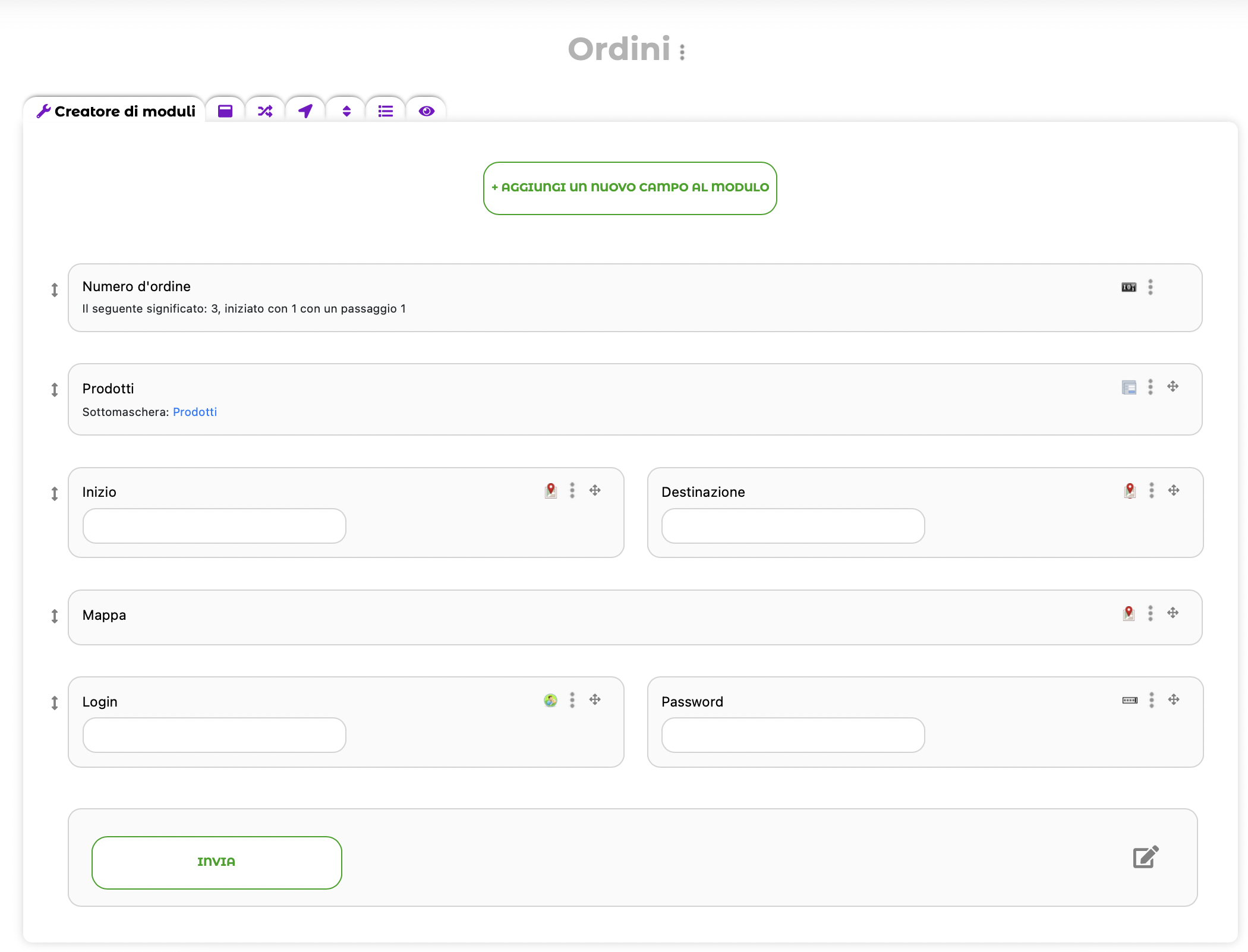Click the map pin icon on Inizio
The image size is (1248, 952).
(x=551, y=490)
